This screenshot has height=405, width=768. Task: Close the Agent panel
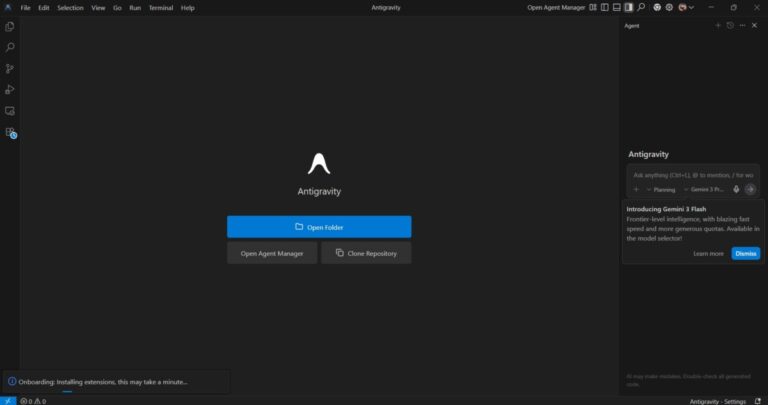pyautogui.click(x=754, y=25)
